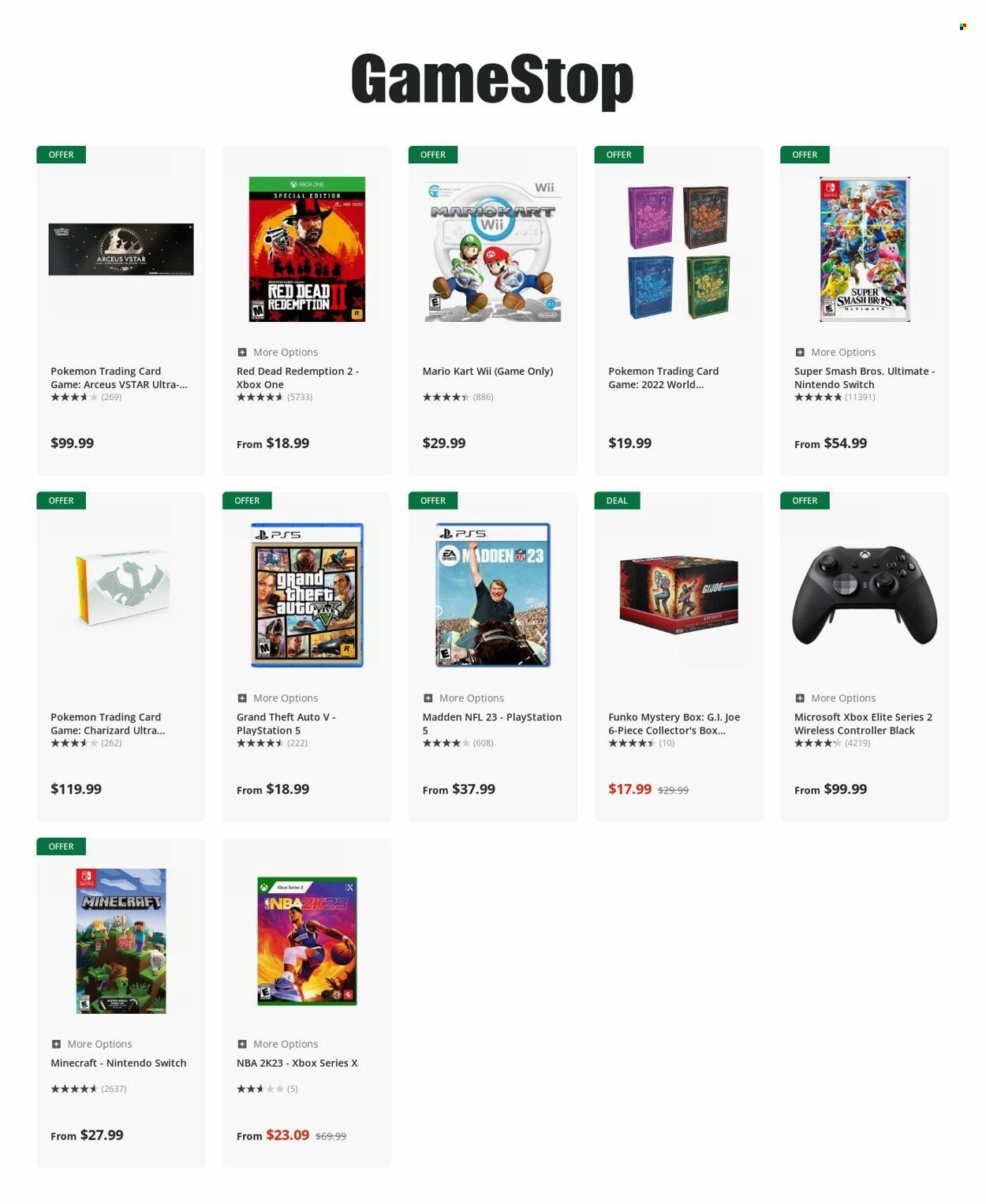Click the GameStop logo header
The image size is (986, 1204).
(x=492, y=79)
